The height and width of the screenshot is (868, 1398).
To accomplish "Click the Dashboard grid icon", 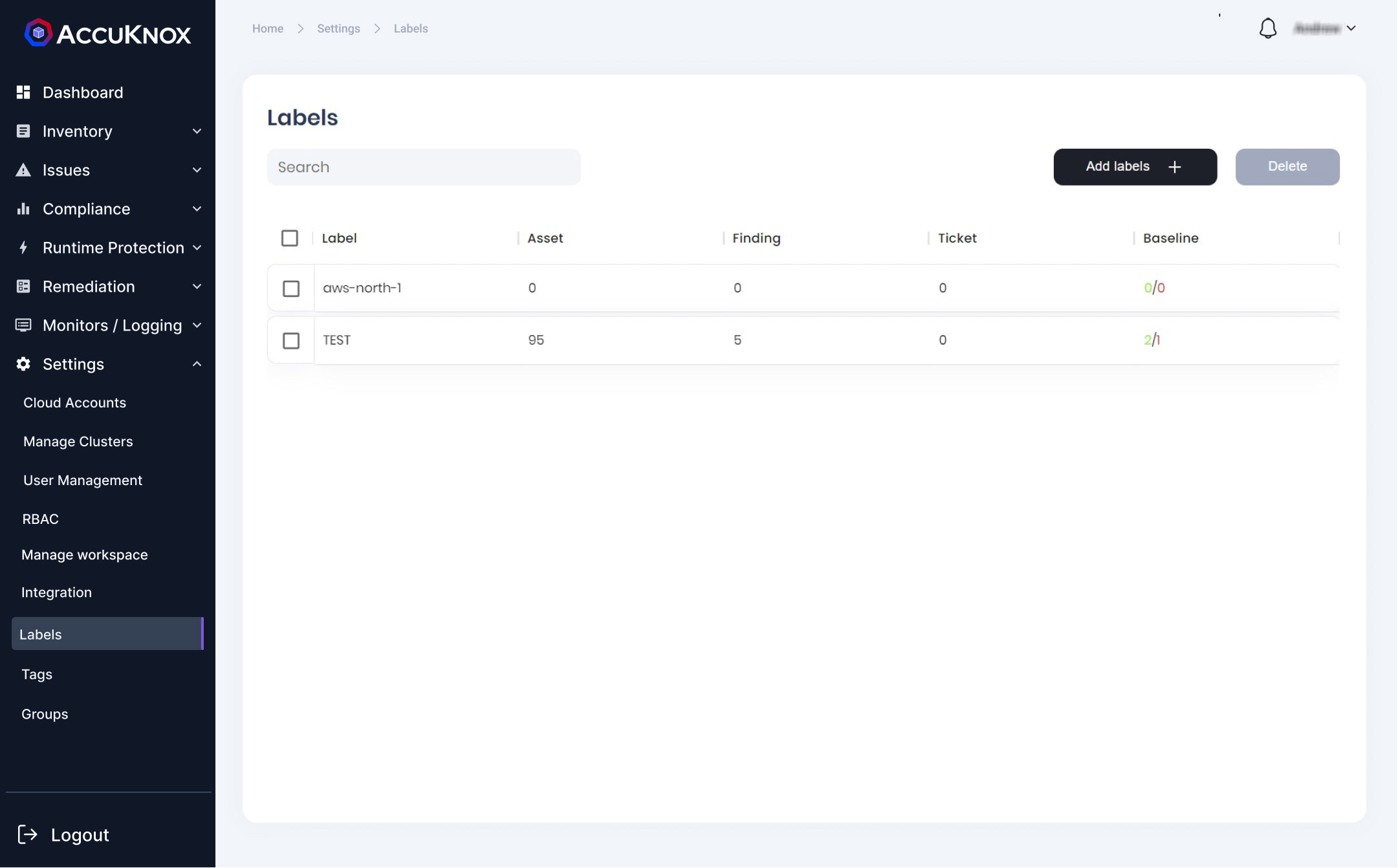I will click(23, 92).
